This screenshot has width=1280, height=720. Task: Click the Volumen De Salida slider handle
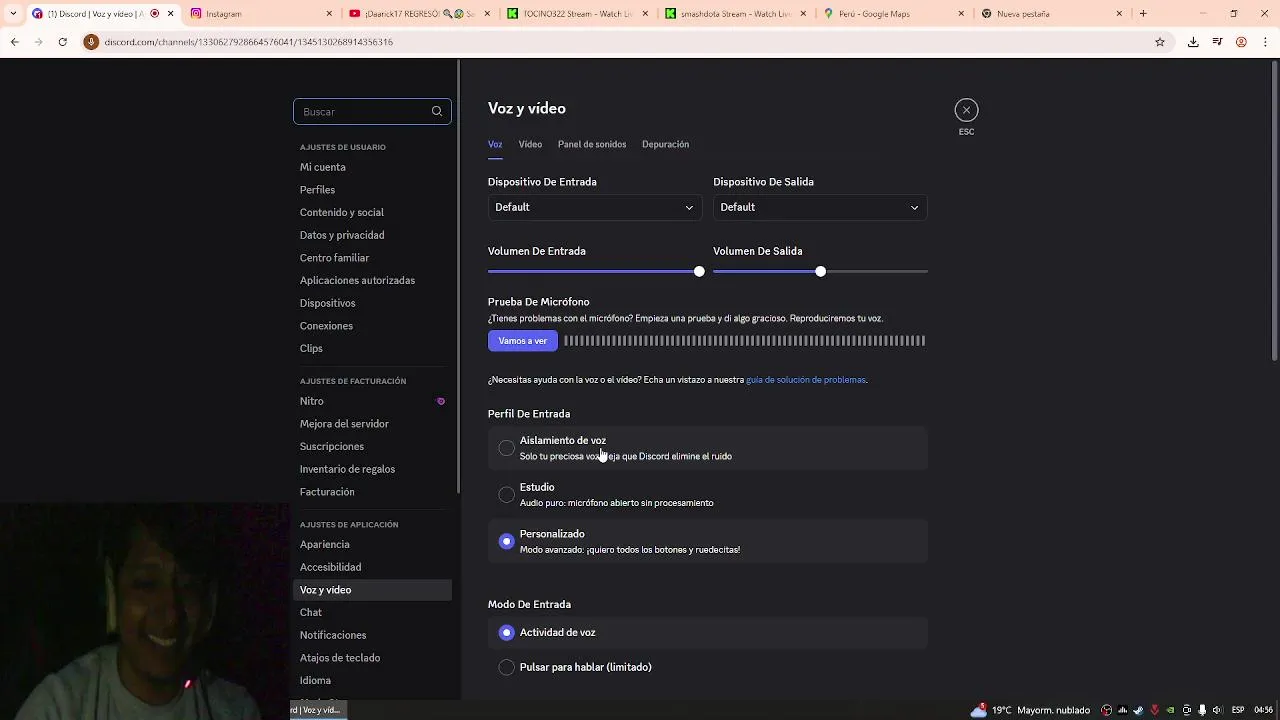820,271
